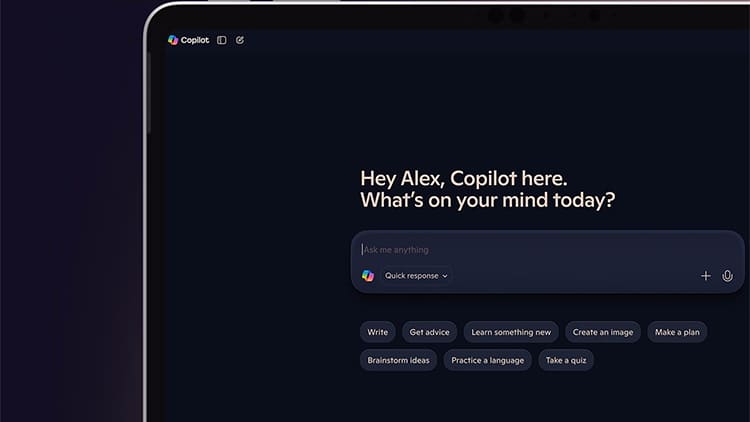750x422 pixels.
Task: Click the 'What's on your mind today?' text
Action: 487,200
